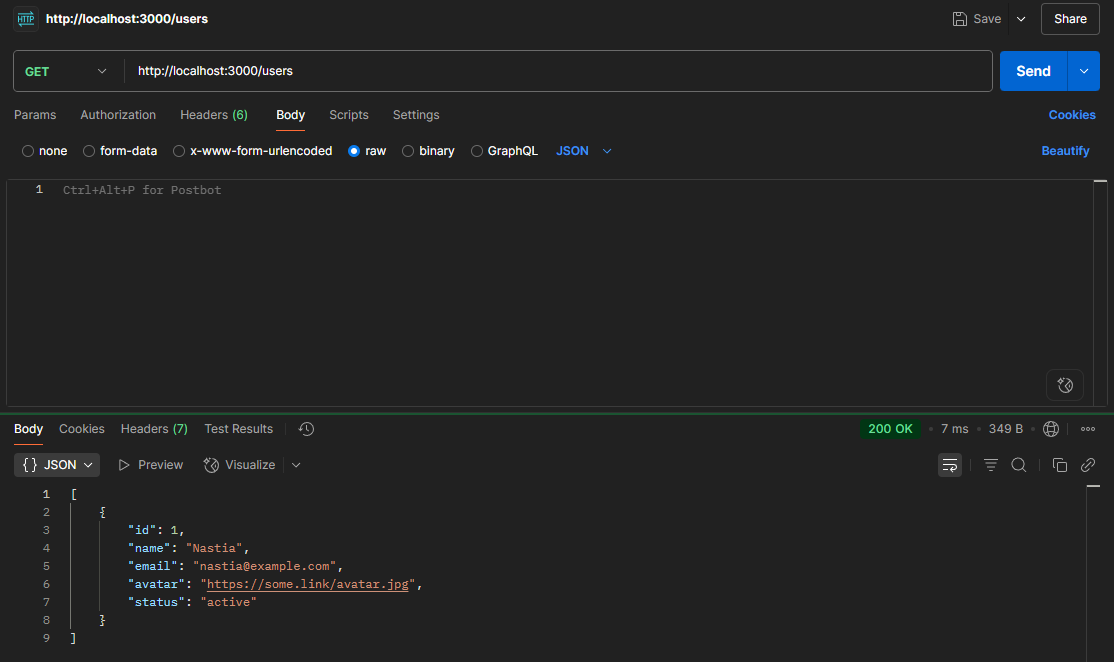The height and width of the screenshot is (662, 1114).
Task: Open the Test Results tab
Action: 238,429
